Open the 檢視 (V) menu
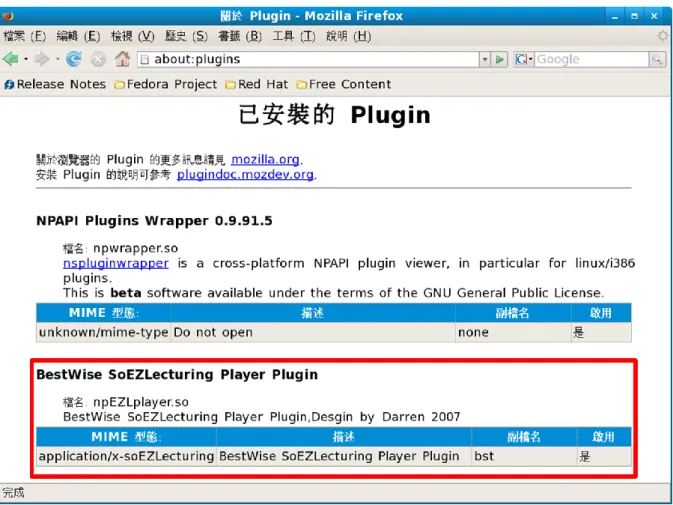Viewport: 673px width, 505px height. click(x=133, y=36)
